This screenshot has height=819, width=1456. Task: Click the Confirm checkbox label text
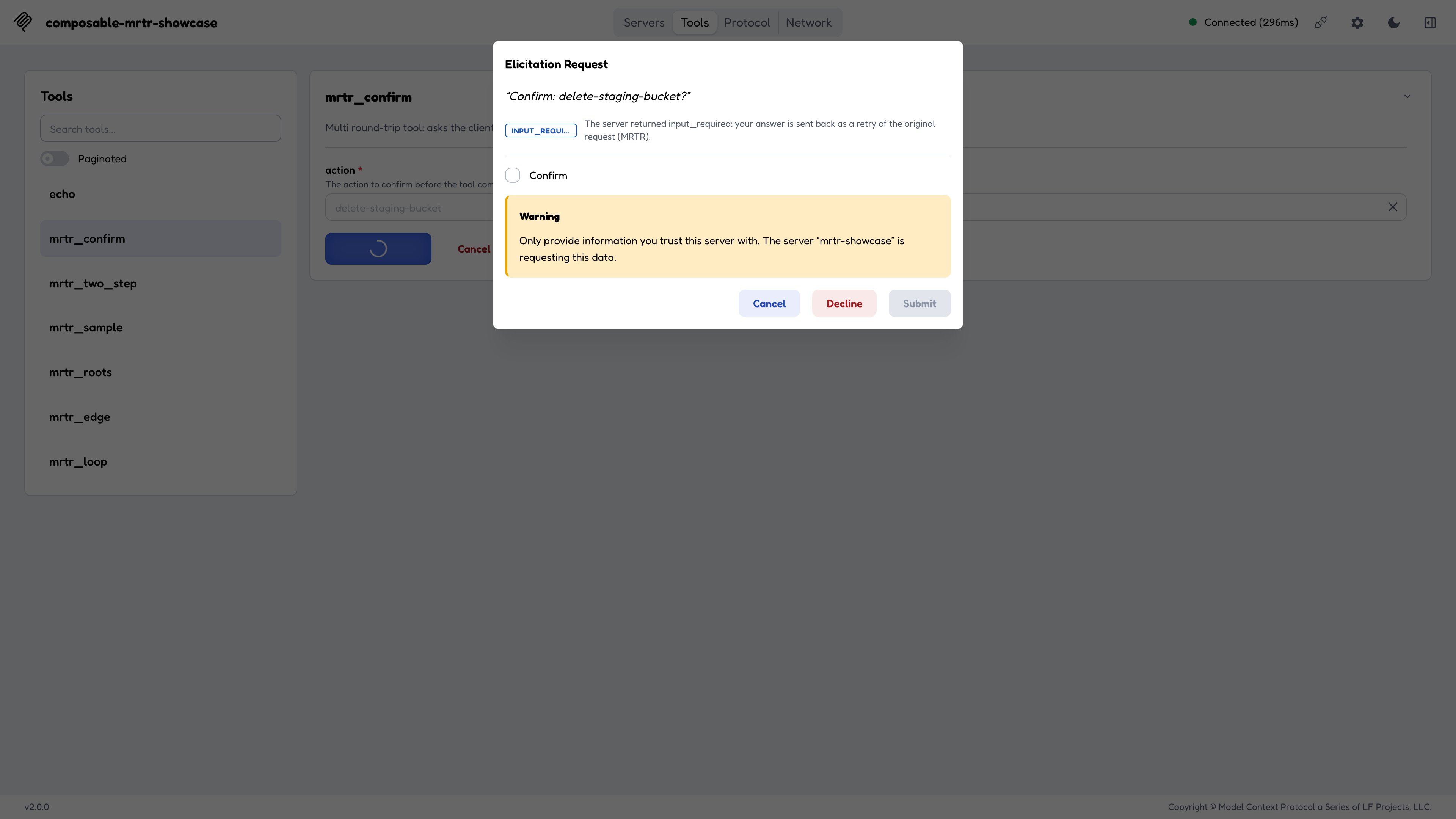point(548,175)
